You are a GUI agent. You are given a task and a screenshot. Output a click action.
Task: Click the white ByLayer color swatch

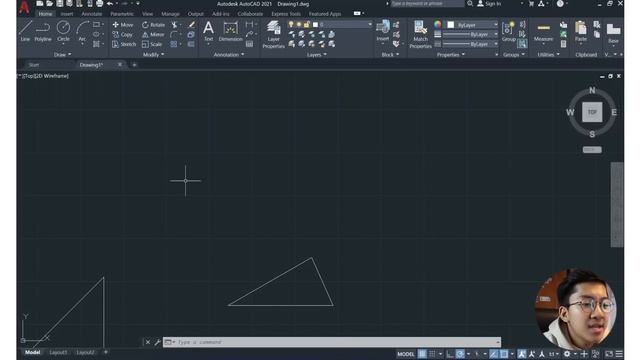[451, 25]
